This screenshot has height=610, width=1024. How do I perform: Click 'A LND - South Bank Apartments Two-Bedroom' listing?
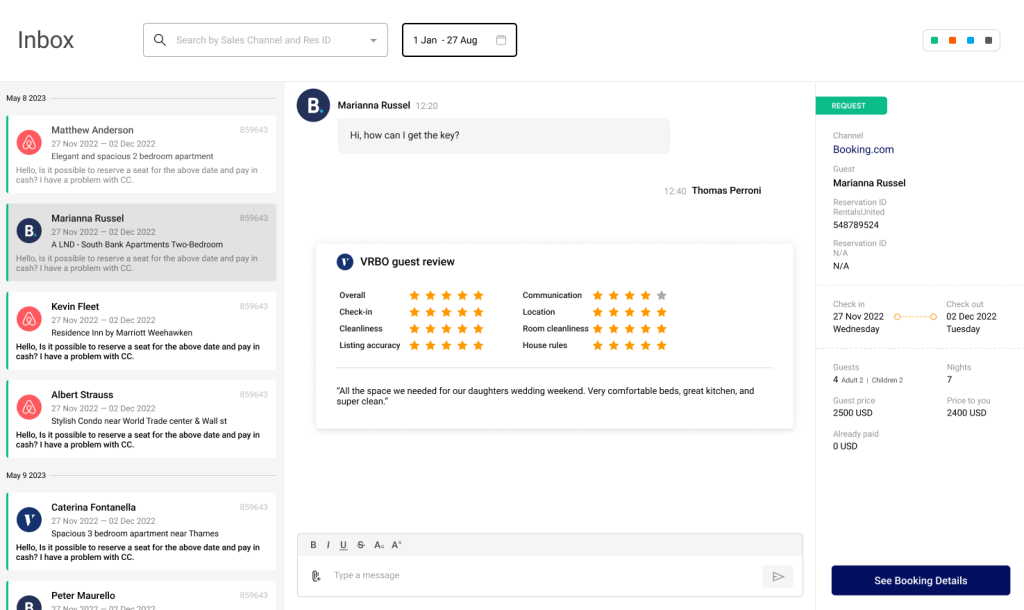point(137,244)
